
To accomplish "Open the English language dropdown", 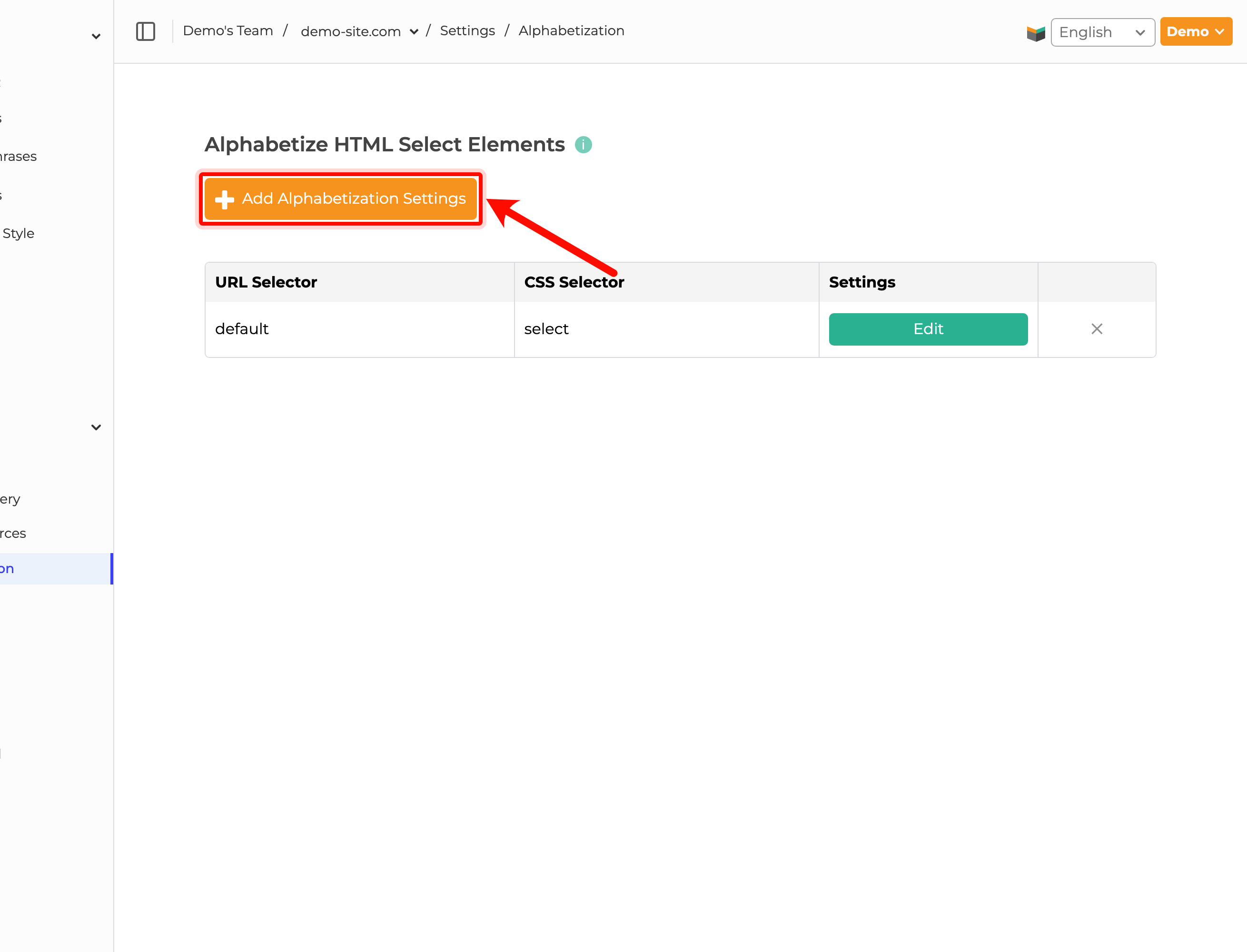I will point(1102,32).
